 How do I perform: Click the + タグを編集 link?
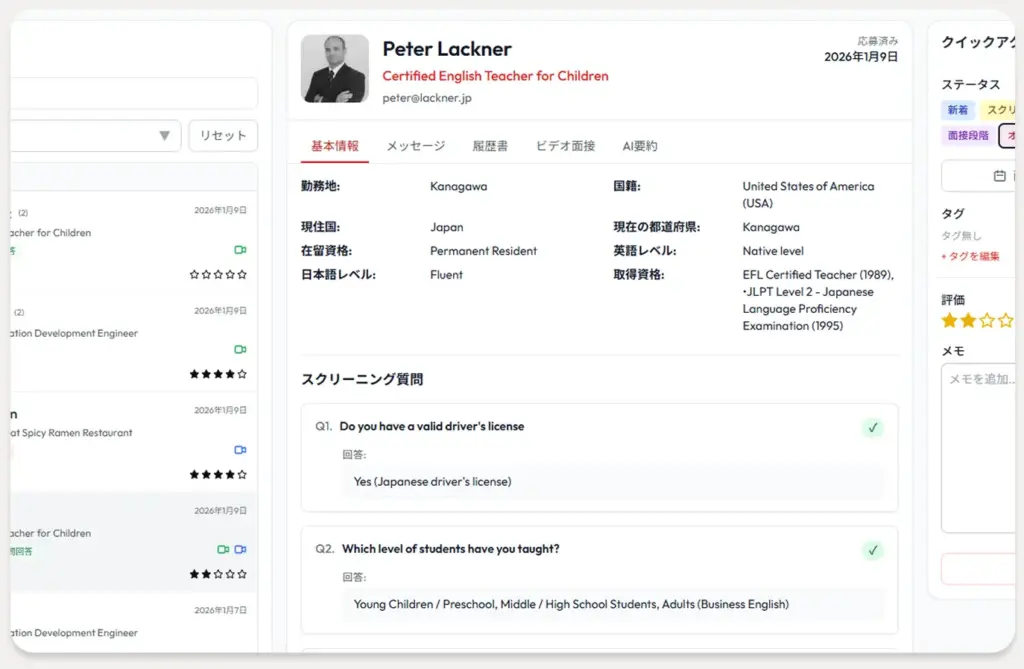(x=970, y=256)
